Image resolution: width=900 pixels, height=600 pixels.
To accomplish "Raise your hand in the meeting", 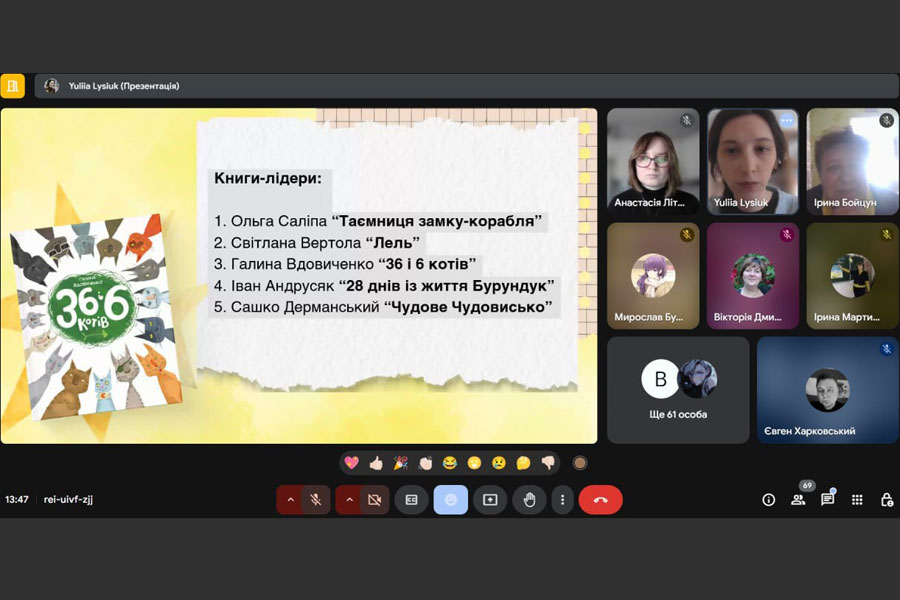I will pyautogui.click(x=529, y=500).
